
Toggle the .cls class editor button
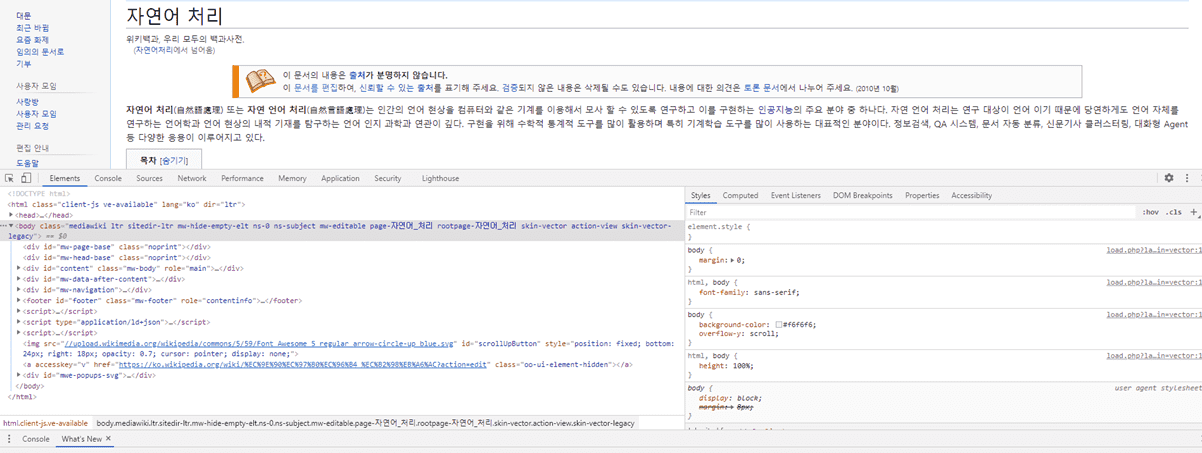(x=1174, y=212)
